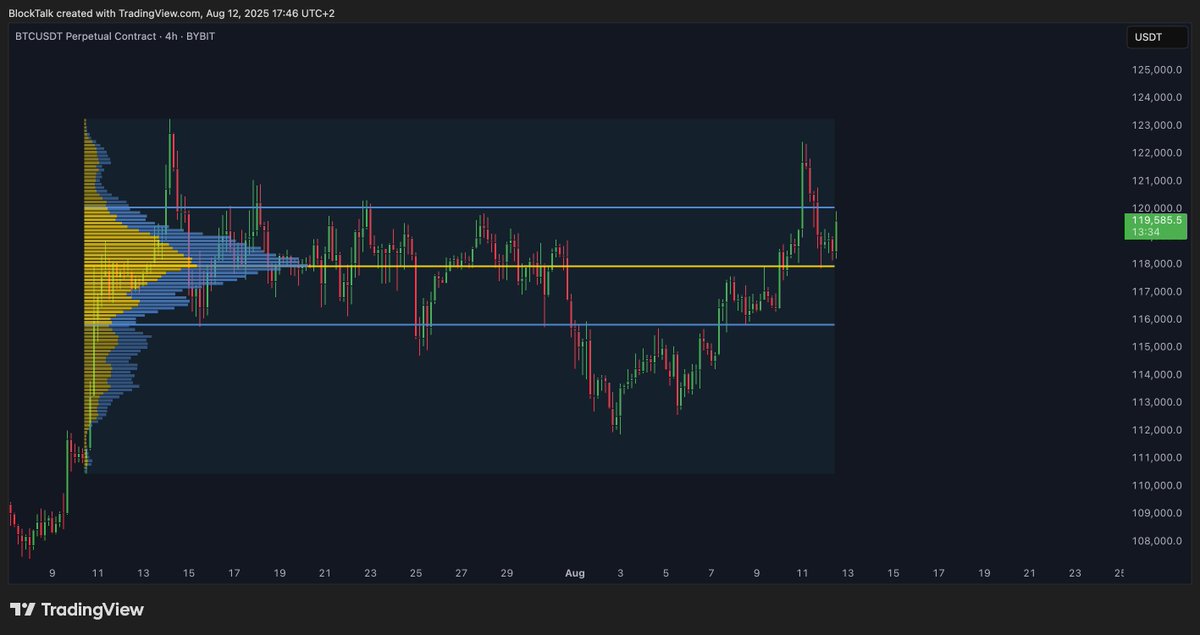Click the 114,000.0 price axis label

1158,375
